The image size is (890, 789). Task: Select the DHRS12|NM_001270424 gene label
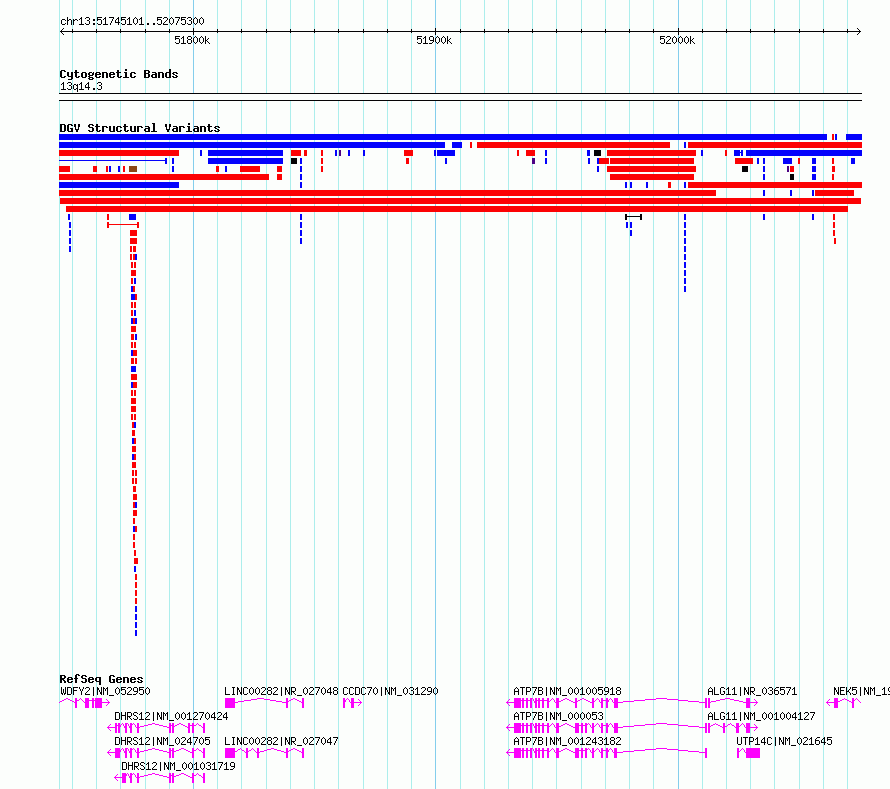click(171, 716)
